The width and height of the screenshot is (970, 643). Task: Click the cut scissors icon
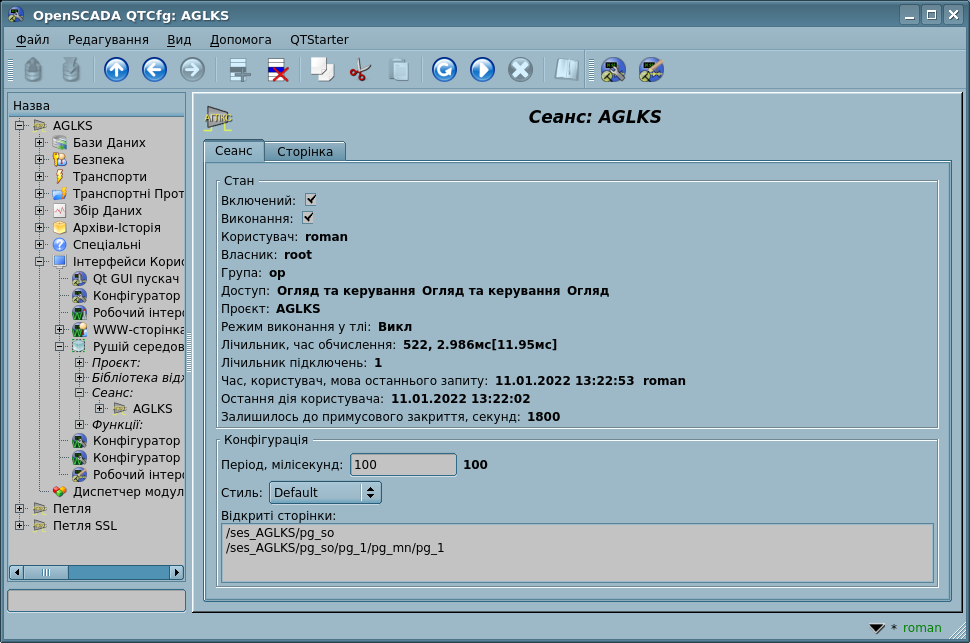360,70
